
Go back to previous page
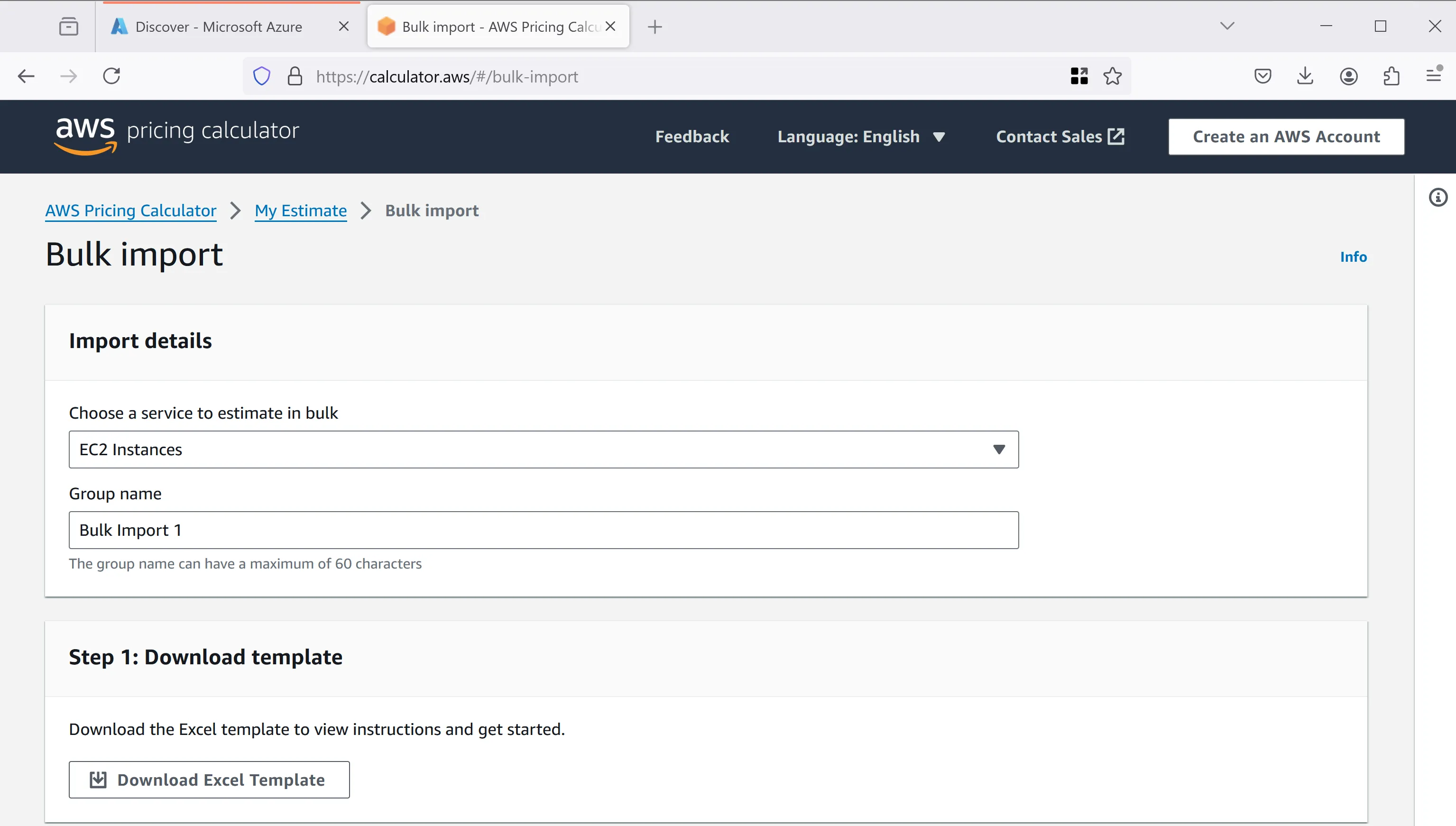(26, 76)
